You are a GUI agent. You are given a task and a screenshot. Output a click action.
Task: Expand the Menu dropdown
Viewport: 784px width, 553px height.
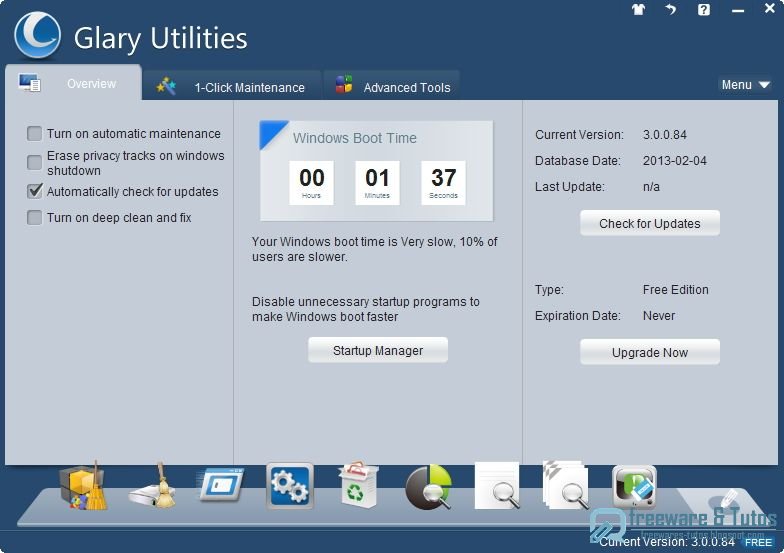point(744,85)
